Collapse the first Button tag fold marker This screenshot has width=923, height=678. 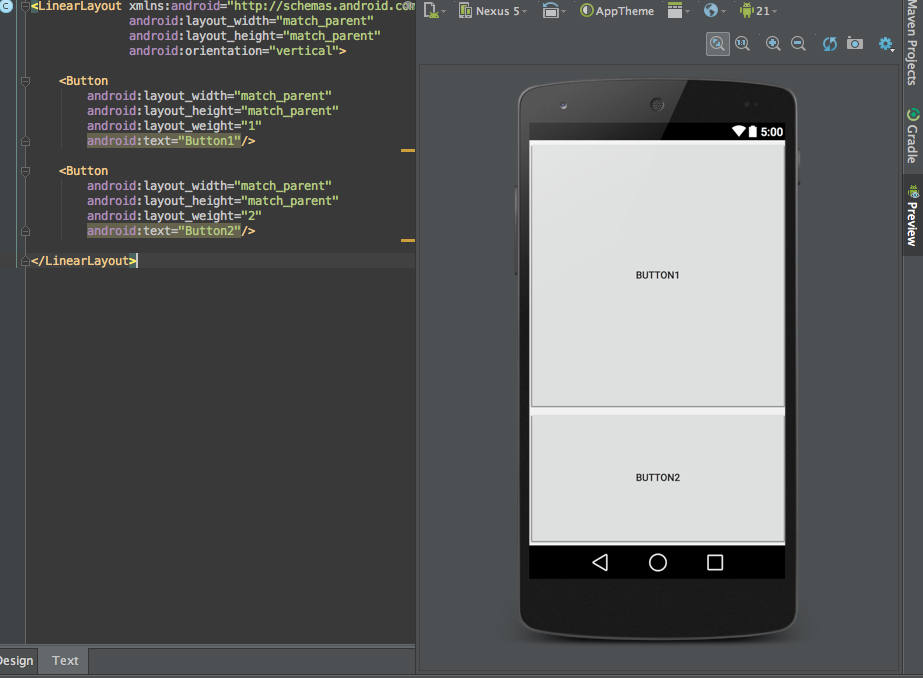pos(25,81)
